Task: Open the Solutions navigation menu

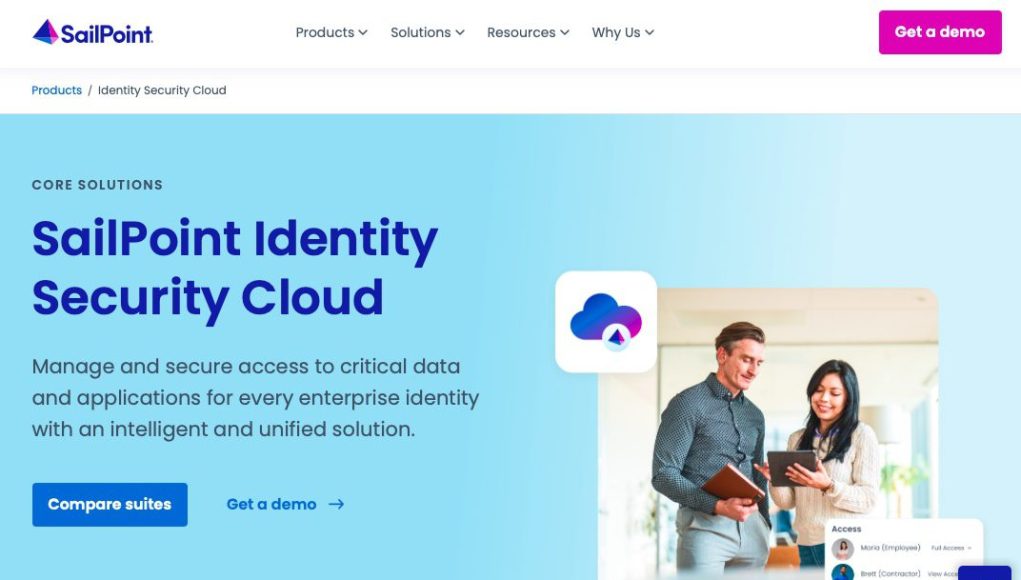Action: click(427, 33)
